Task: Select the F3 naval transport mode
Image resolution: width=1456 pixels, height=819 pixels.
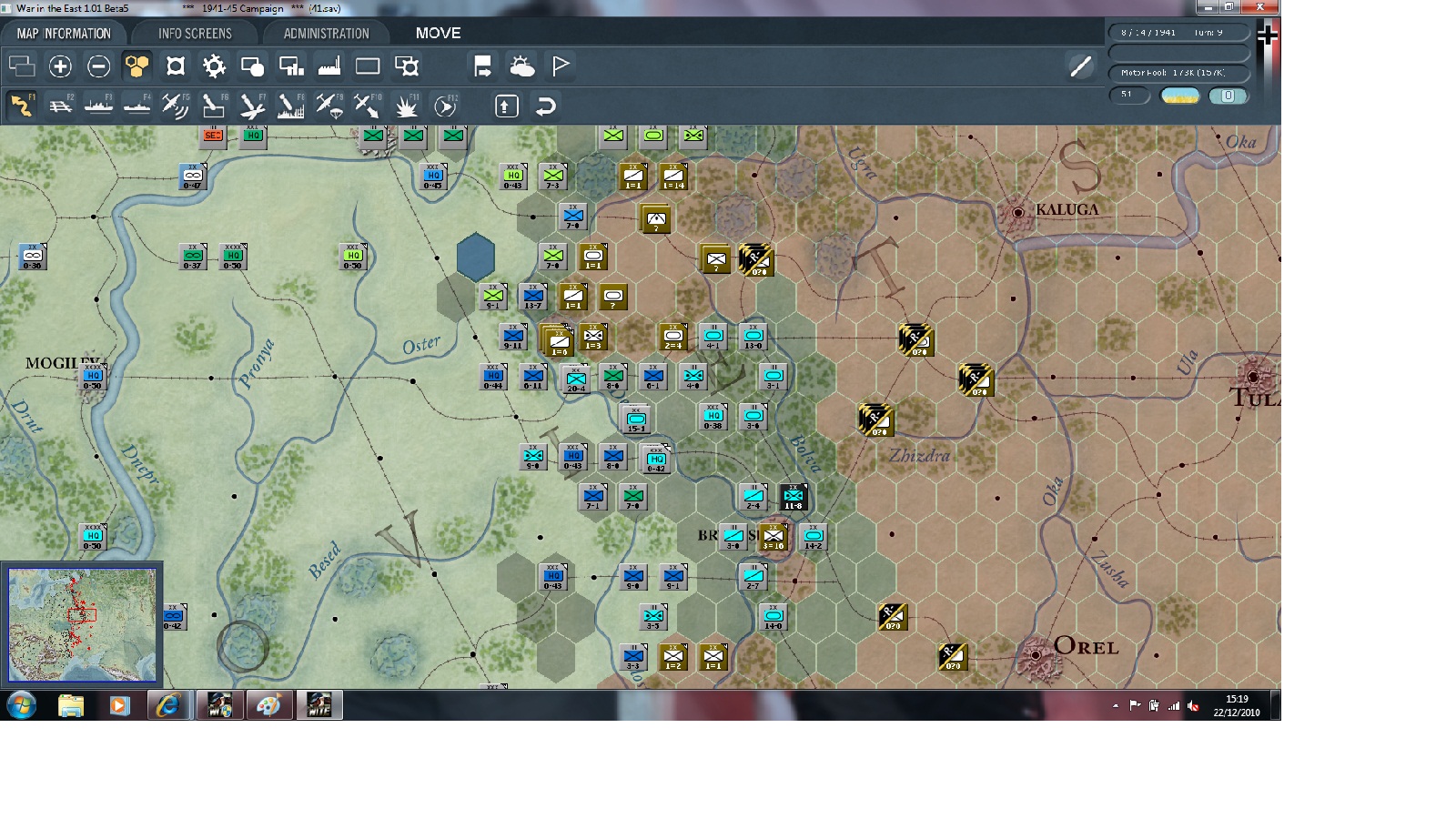Action: point(98,106)
